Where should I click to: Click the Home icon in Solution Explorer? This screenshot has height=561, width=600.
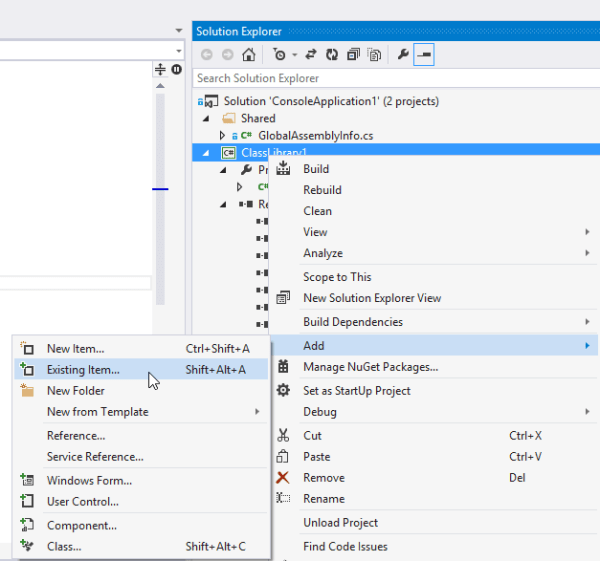pyautogui.click(x=249, y=55)
